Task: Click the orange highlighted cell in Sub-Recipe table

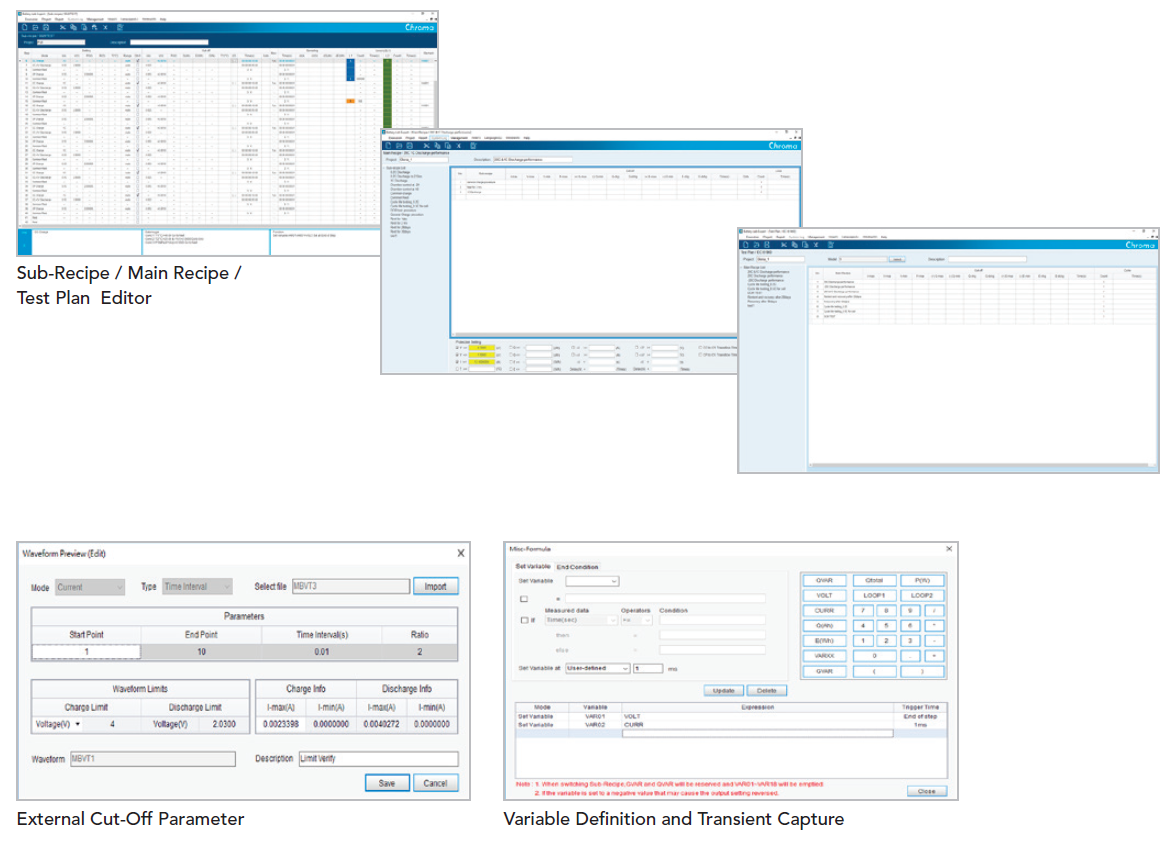Action: tap(350, 100)
